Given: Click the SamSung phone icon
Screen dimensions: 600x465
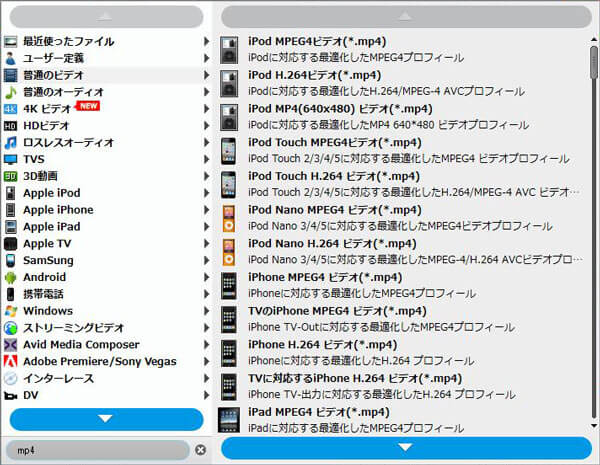Looking at the screenshot, I should [11, 260].
